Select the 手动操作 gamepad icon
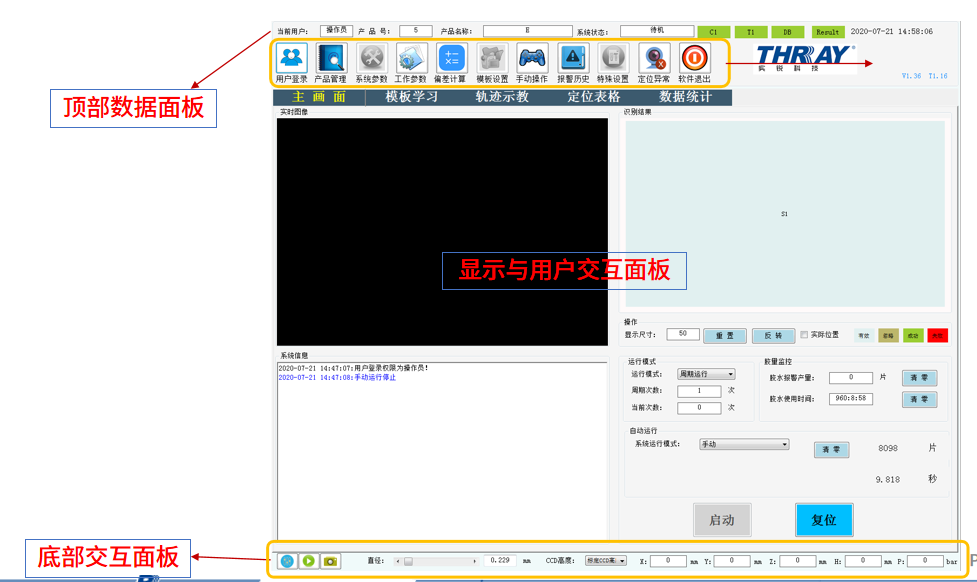This screenshot has width=977, height=582. tap(532, 58)
